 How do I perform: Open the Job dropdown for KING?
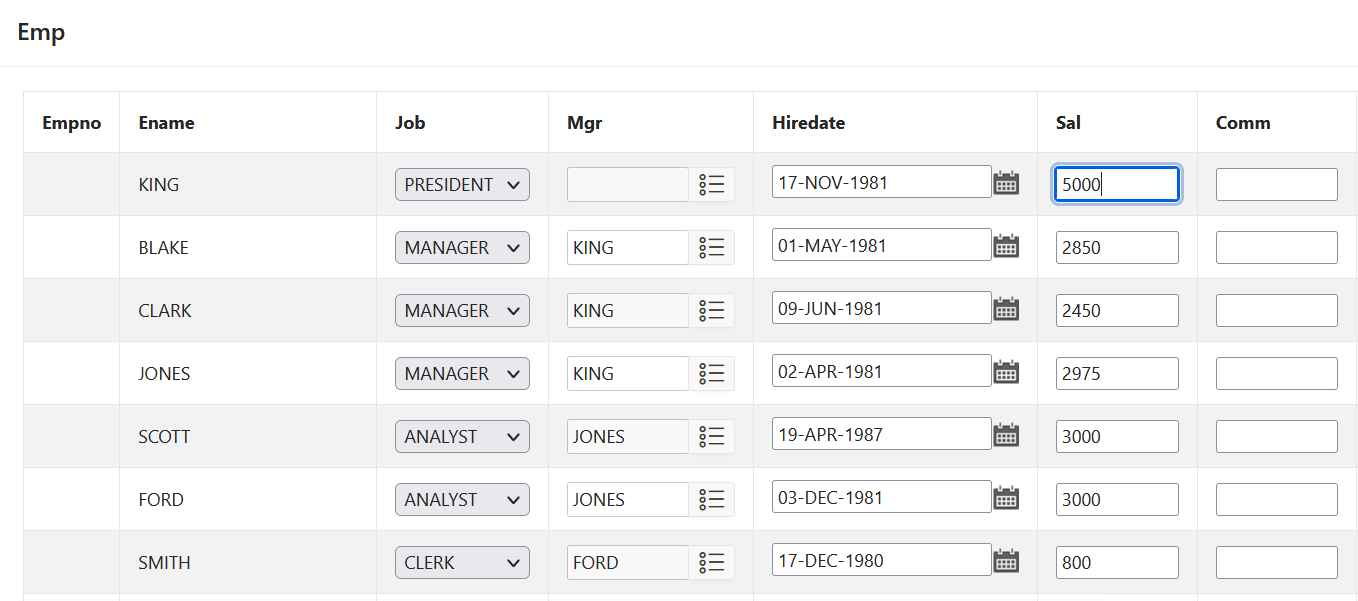point(462,184)
